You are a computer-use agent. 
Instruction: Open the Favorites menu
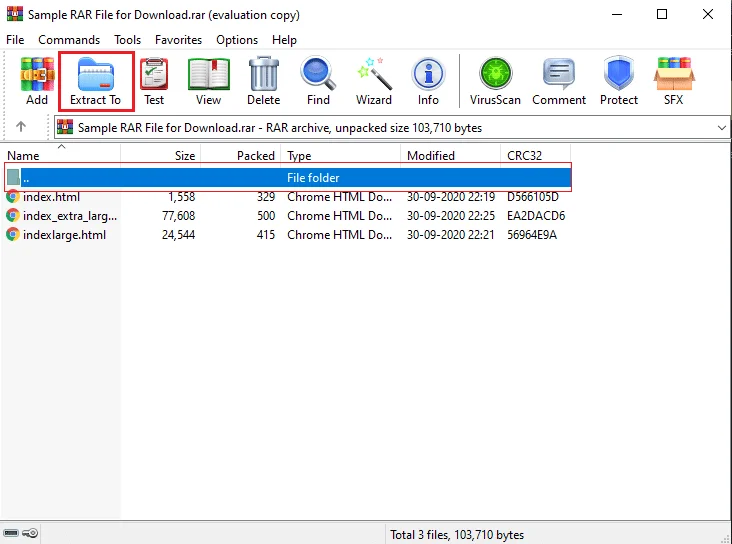pos(178,40)
